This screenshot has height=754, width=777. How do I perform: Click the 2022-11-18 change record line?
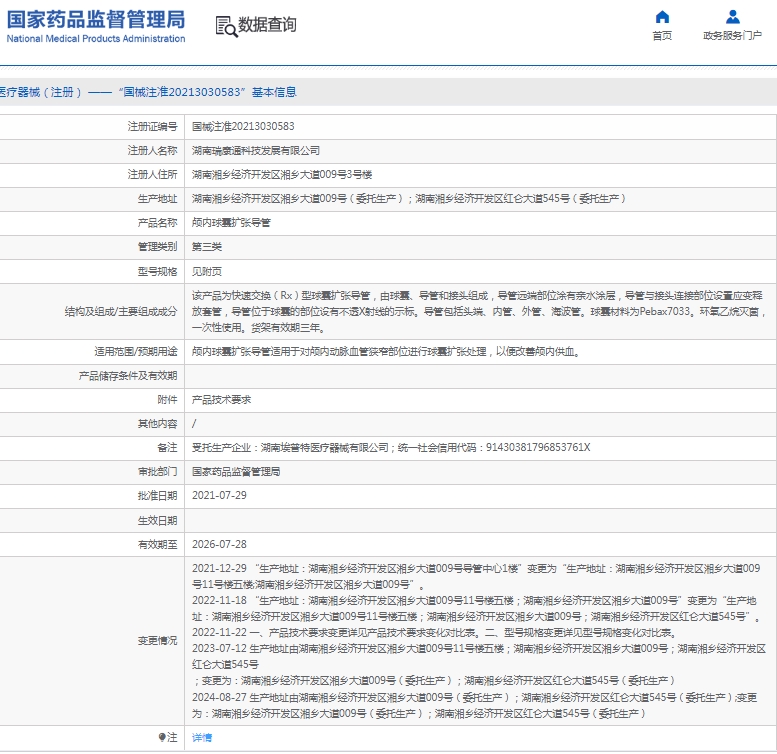[476, 608]
